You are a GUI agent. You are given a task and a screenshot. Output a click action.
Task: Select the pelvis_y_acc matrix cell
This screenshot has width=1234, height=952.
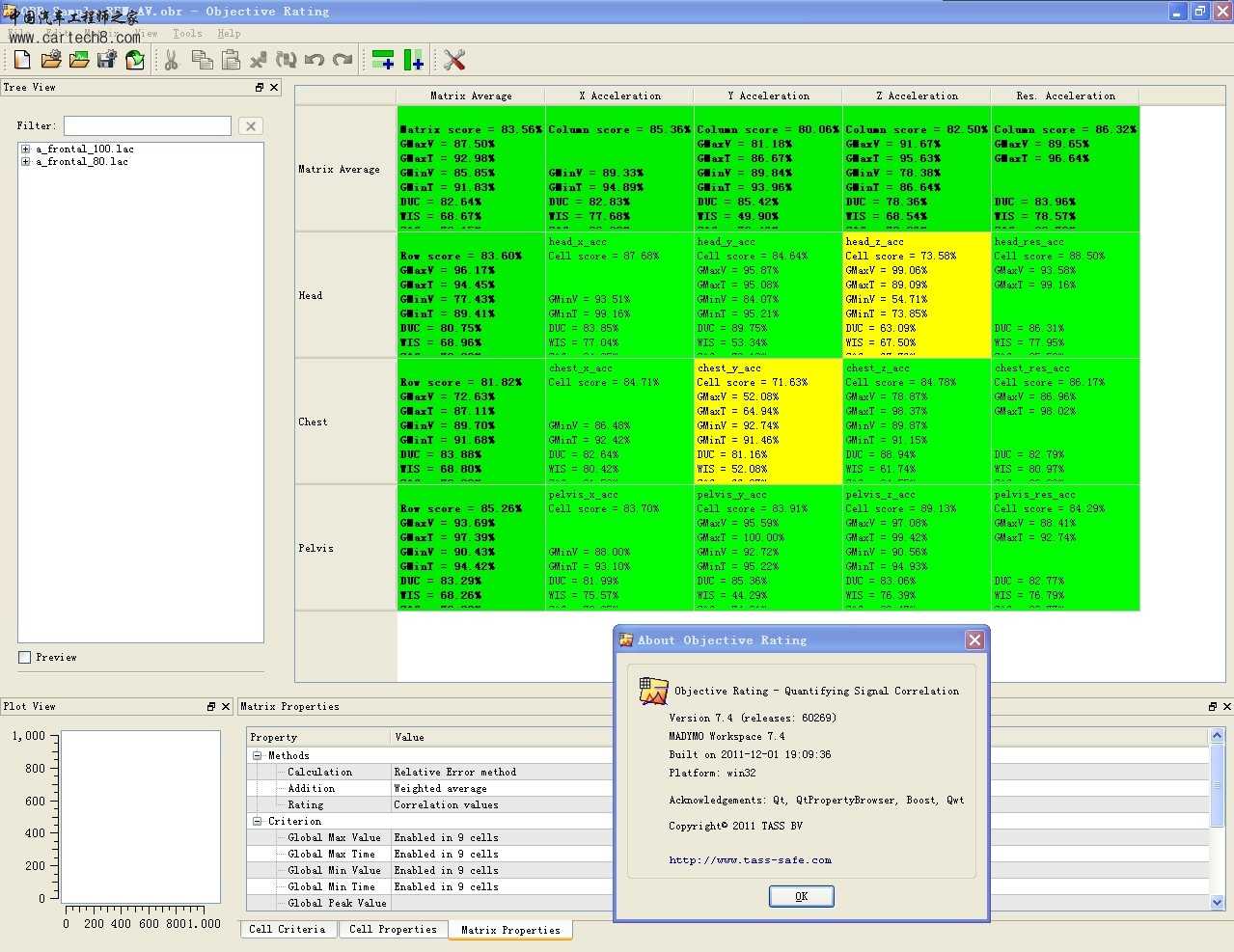click(768, 548)
